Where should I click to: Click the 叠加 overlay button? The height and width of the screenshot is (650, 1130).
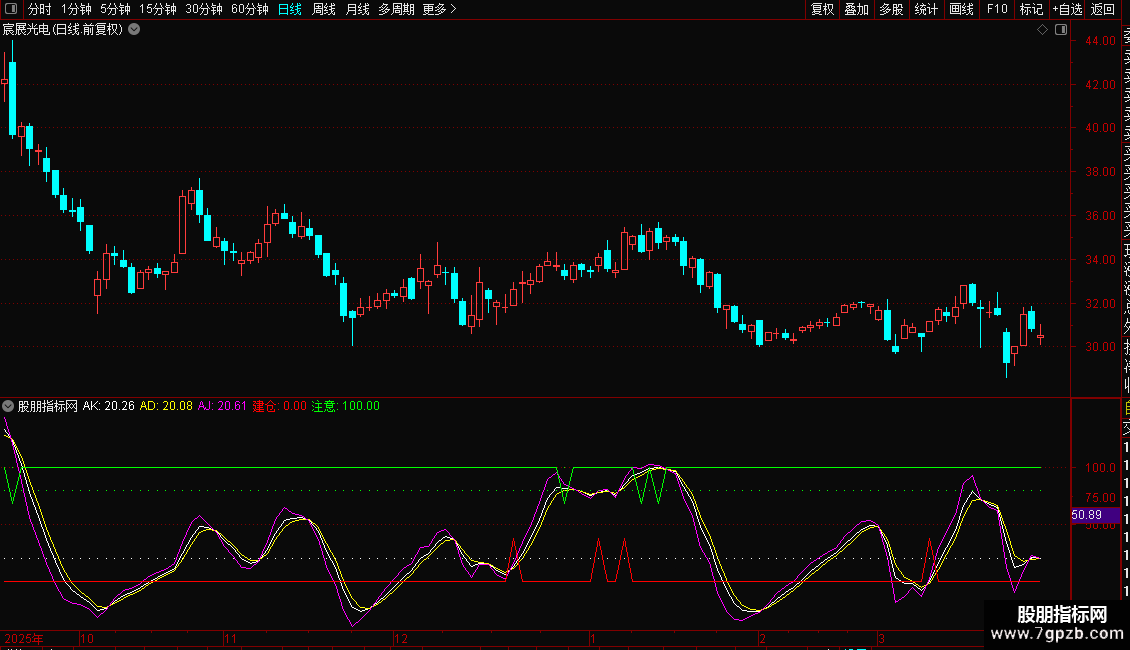pos(857,9)
